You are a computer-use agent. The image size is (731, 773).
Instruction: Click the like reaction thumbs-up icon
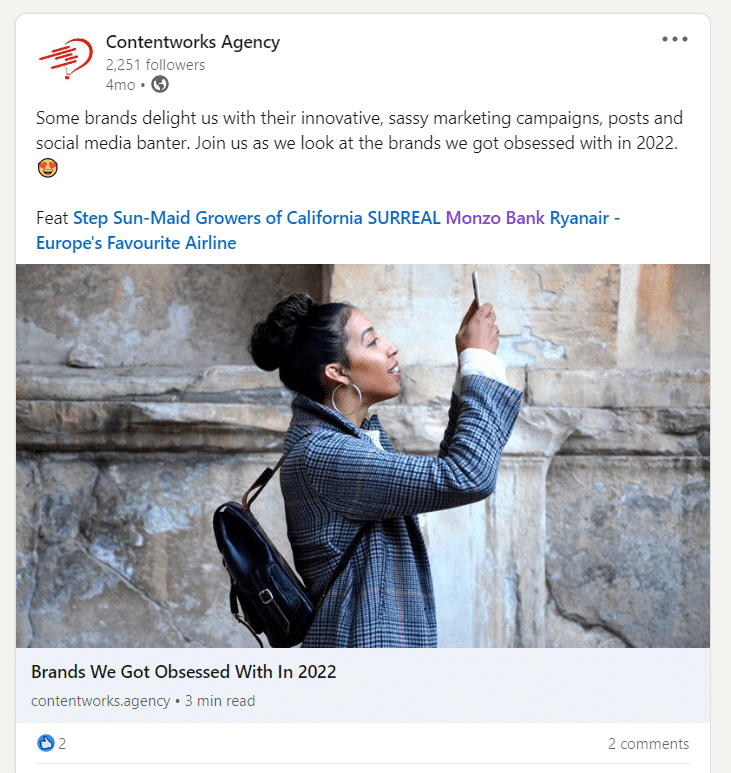coord(46,743)
